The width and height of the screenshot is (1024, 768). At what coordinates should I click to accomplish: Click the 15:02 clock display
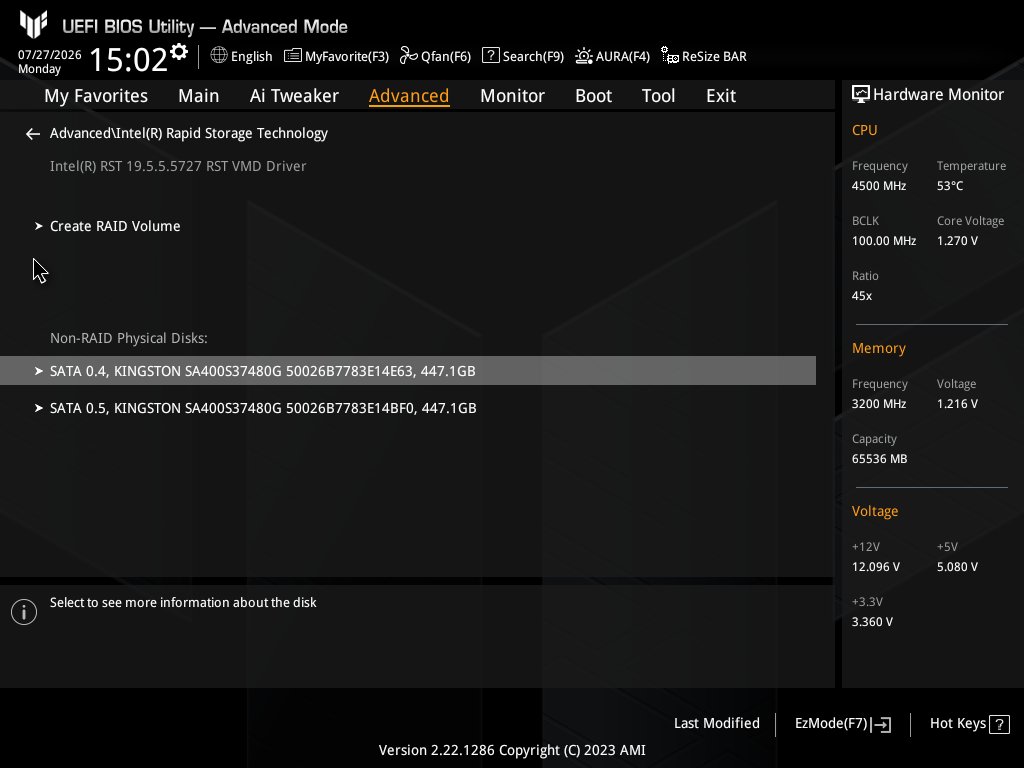[129, 59]
